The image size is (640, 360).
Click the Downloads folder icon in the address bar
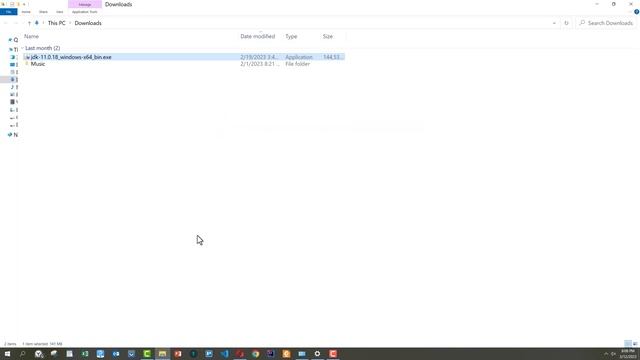tap(37, 23)
